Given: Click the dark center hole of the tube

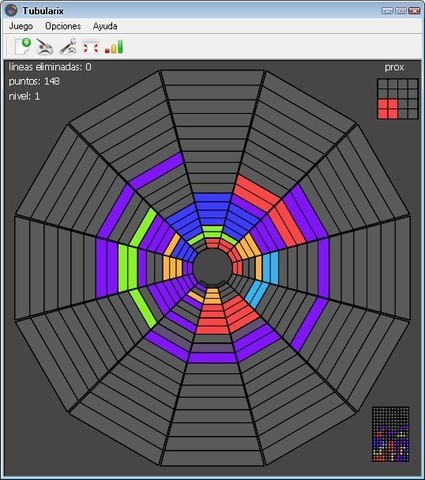Looking at the screenshot, I should pos(212,267).
